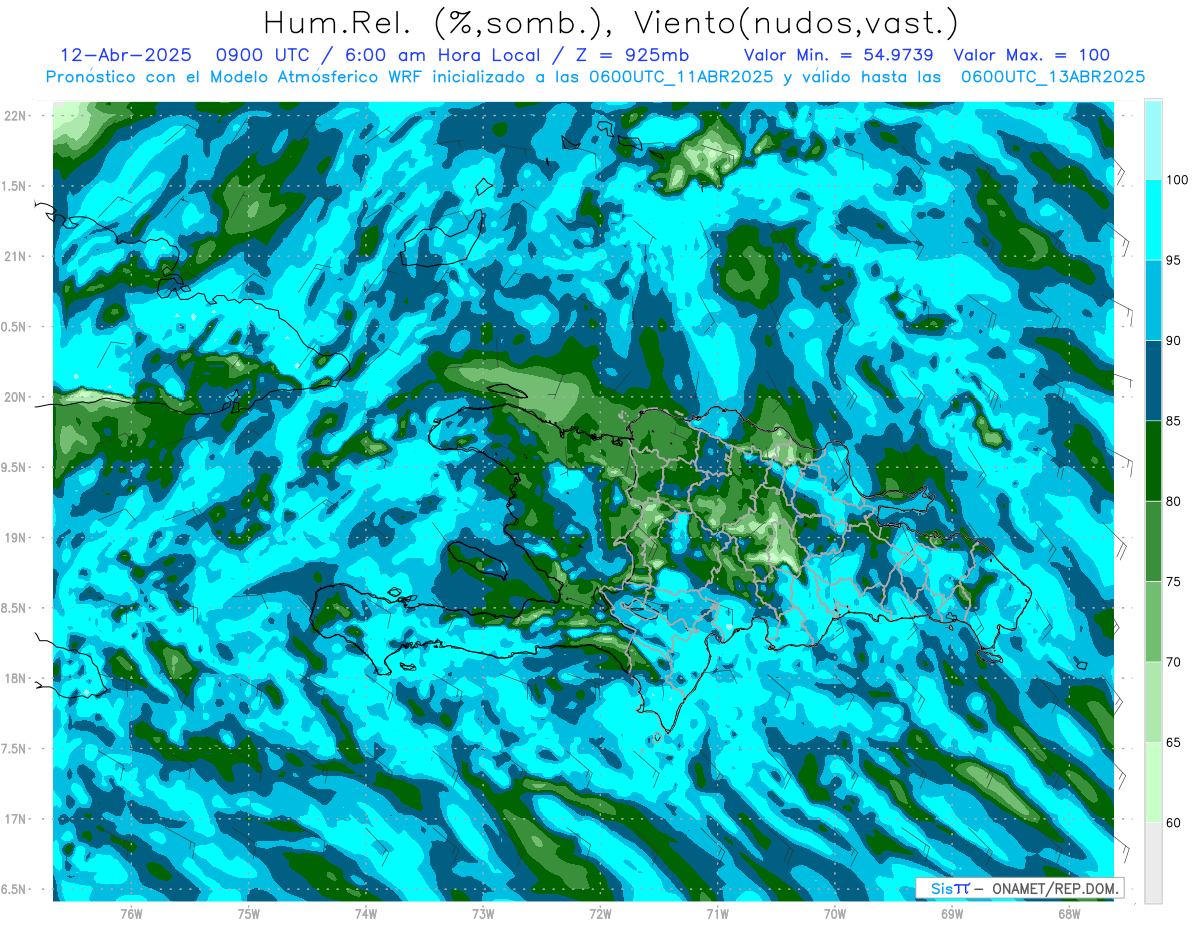Click the '8.5N' latitude axis label
This screenshot has width=1200, height=927.
click(14, 608)
